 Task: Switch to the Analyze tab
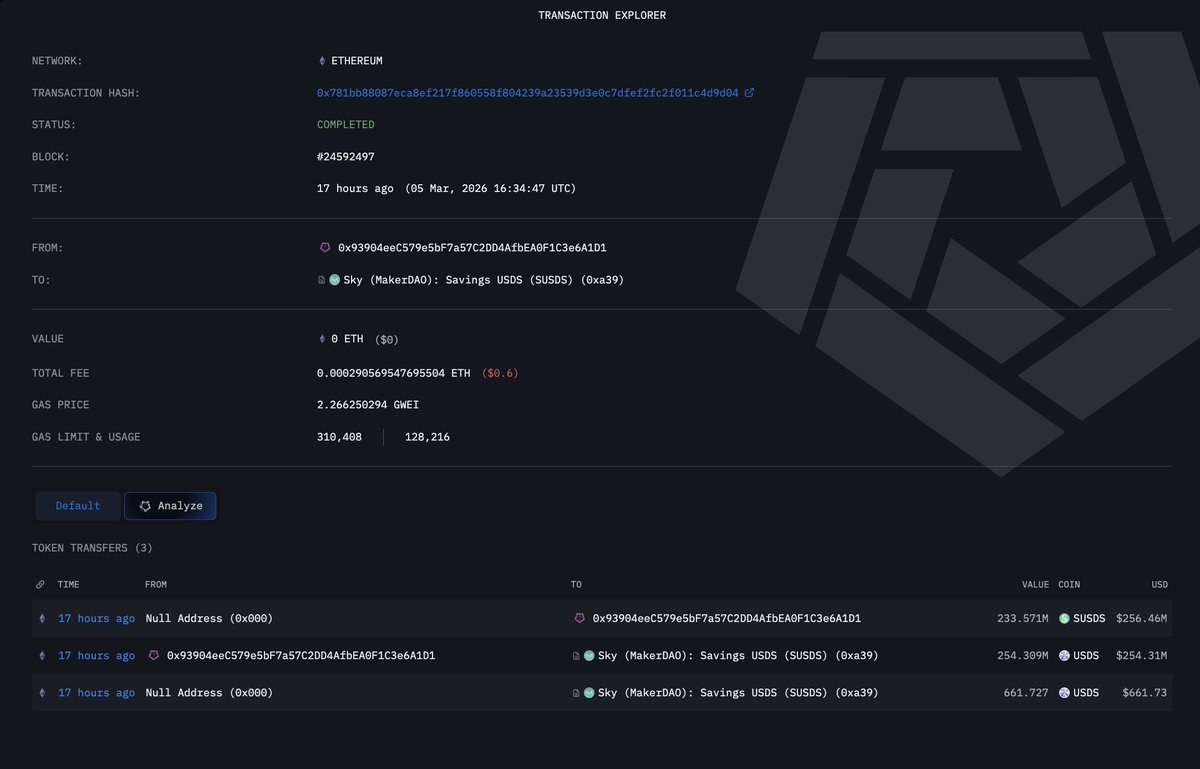pyautogui.click(x=170, y=506)
